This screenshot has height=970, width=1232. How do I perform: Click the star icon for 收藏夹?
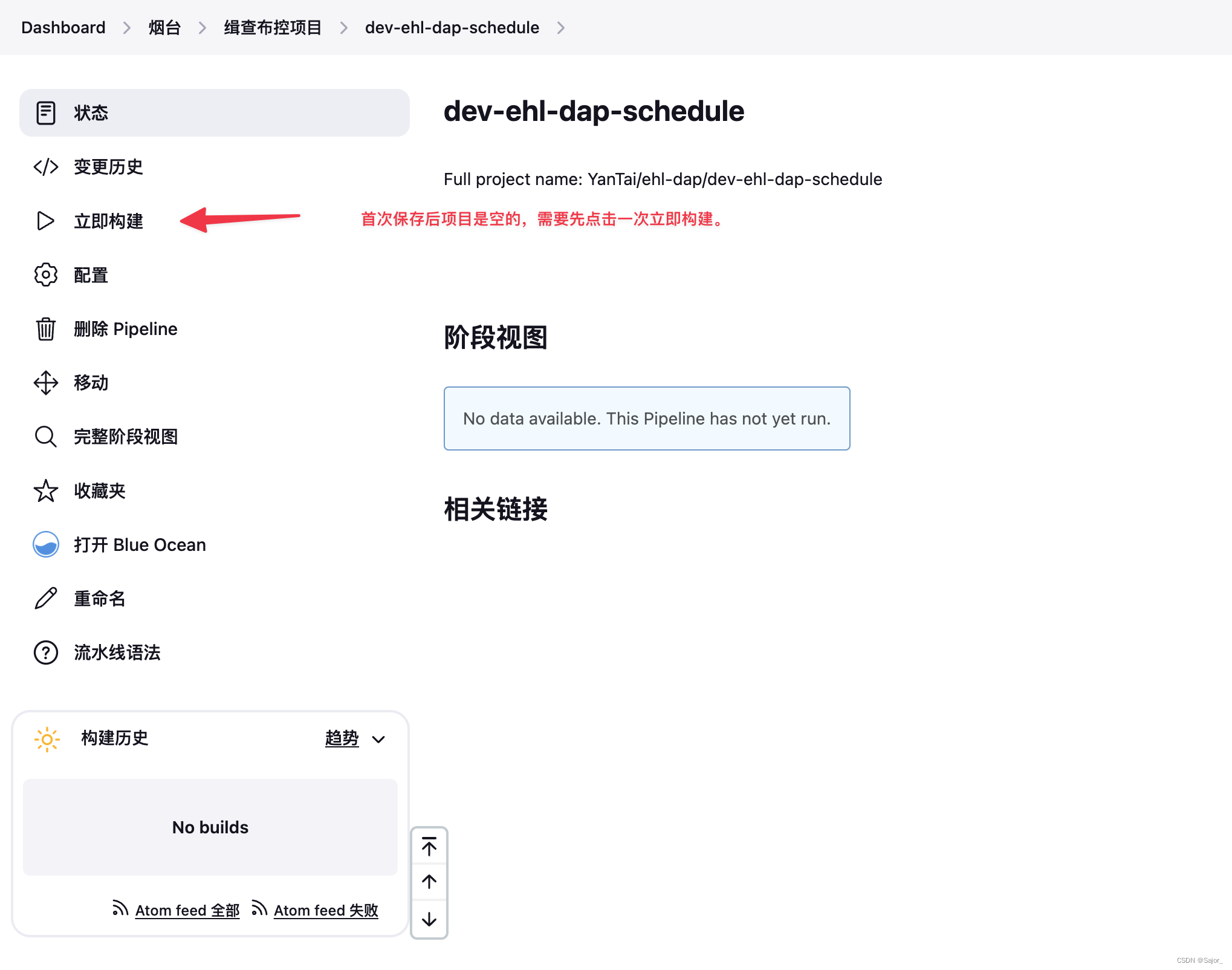coord(45,491)
